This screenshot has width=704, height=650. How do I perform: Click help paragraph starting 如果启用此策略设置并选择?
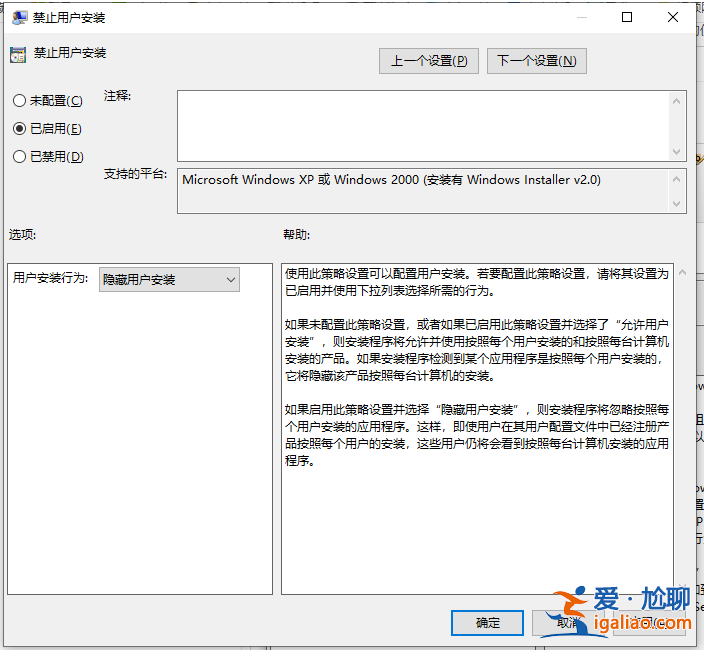[477, 435]
